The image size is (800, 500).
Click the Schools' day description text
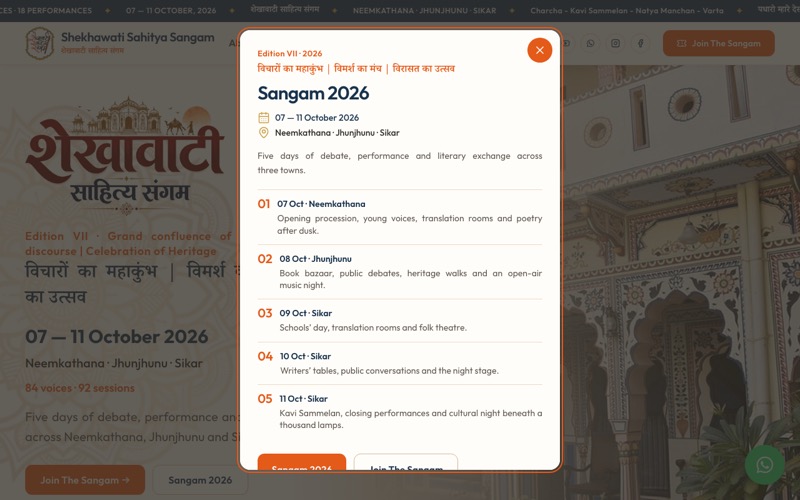(x=373, y=328)
